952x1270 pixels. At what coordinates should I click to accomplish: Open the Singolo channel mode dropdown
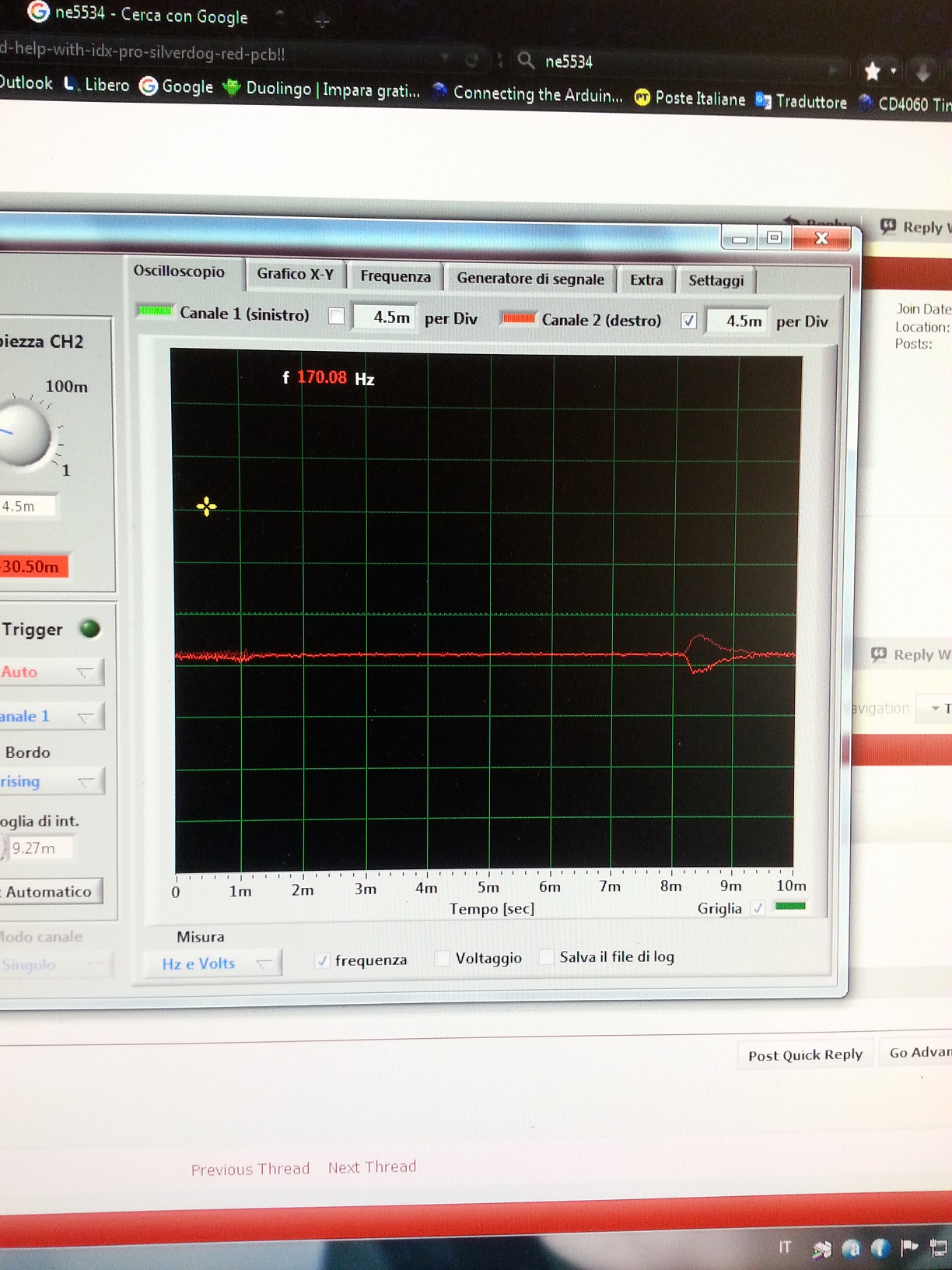click(54, 966)
